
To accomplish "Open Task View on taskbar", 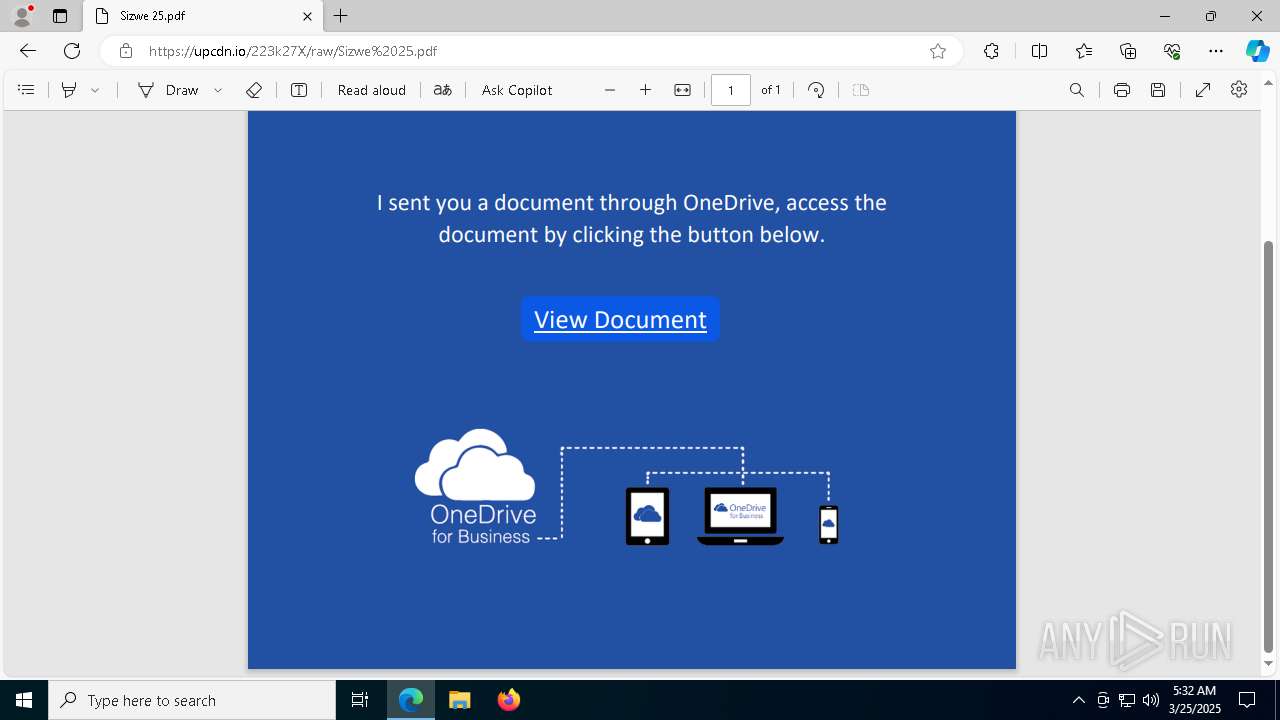I will 360,700.
